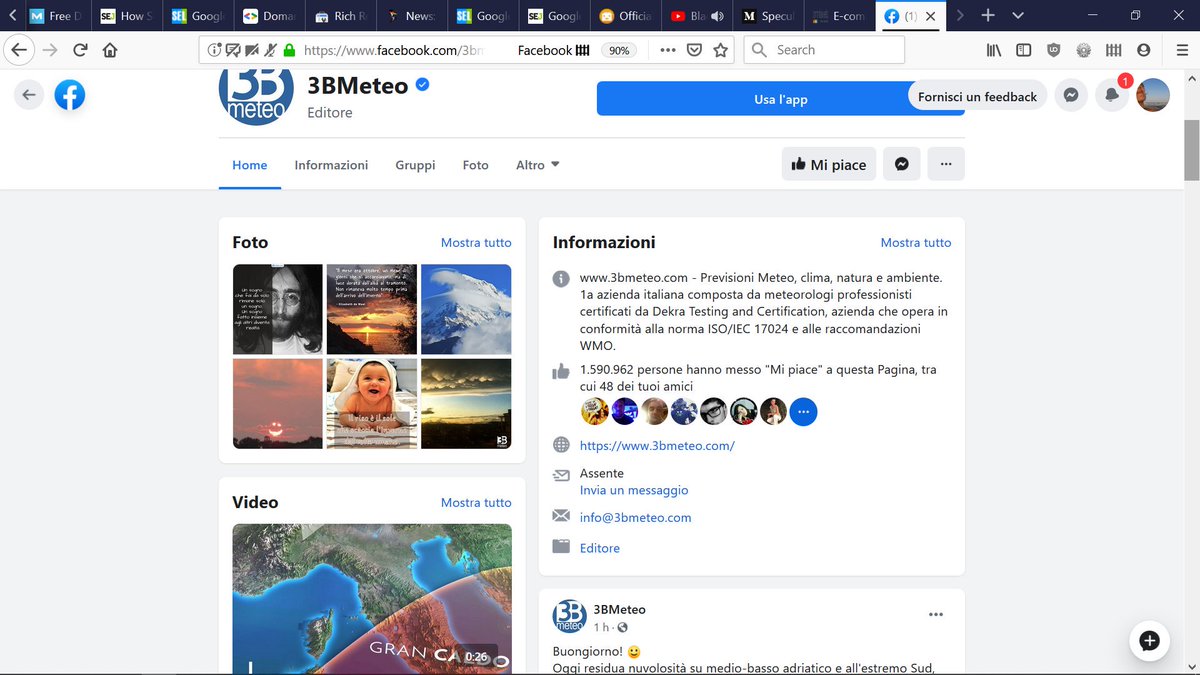1200x675 pixels.
Task: Go back with the browser back arrow
Action: click(x=18, y=50)
